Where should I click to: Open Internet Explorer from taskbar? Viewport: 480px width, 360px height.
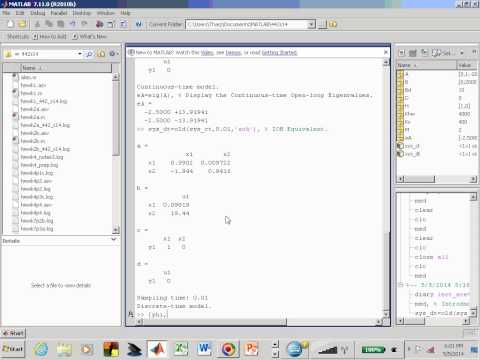pyautogui.click(x=41, y=349)
